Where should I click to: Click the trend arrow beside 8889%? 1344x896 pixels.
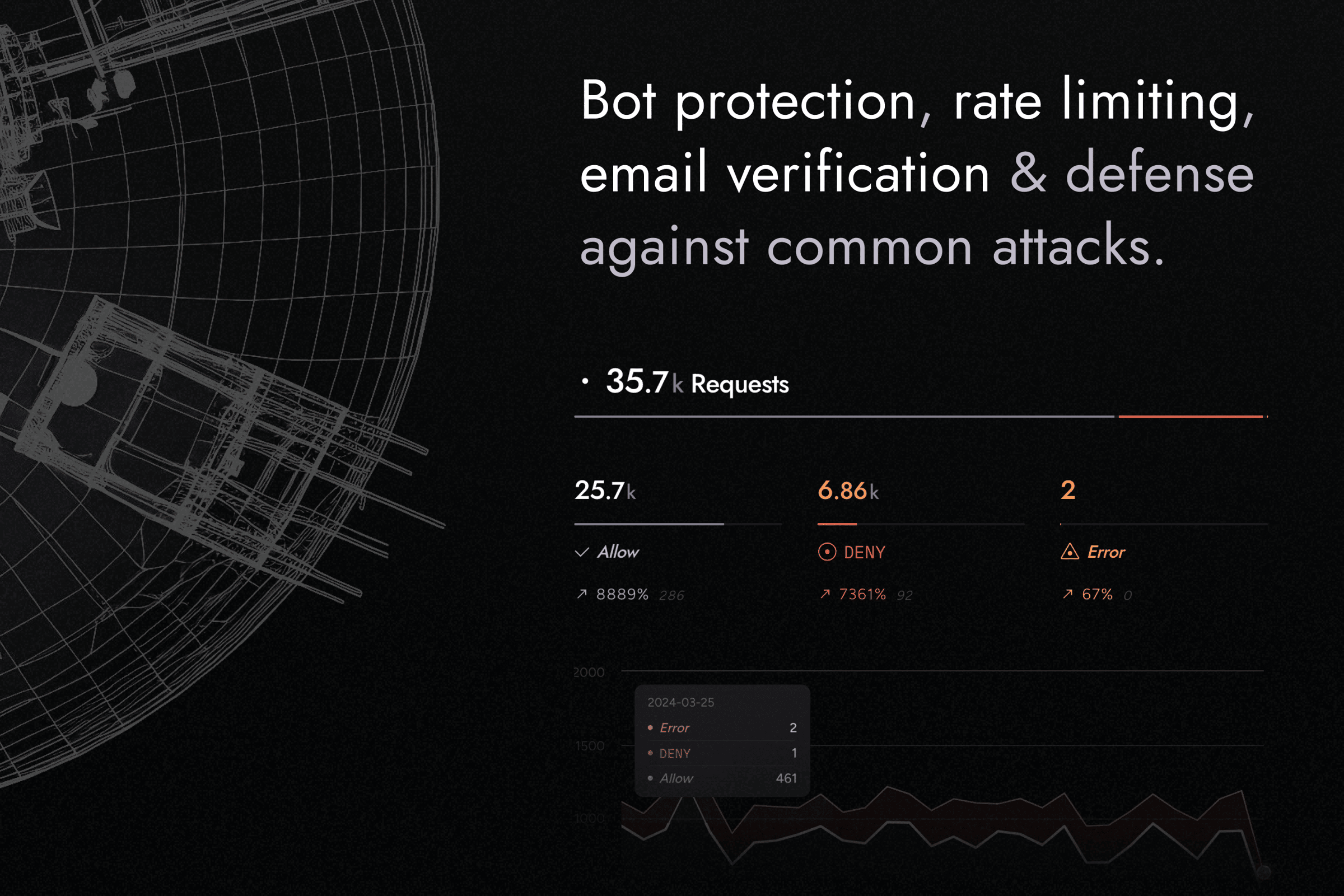(x=582, y=594)
